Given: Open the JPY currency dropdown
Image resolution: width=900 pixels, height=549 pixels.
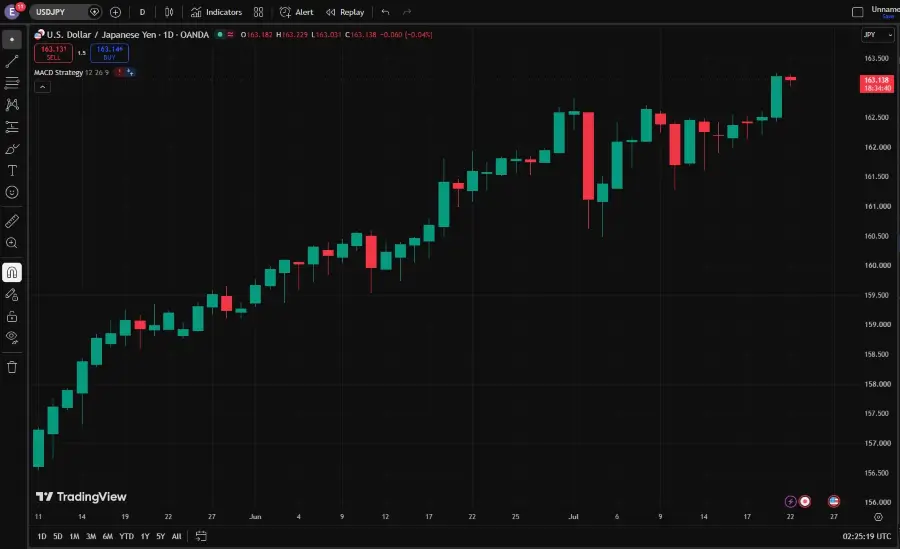Looking at the screenshot, I should tap(878, 35).
